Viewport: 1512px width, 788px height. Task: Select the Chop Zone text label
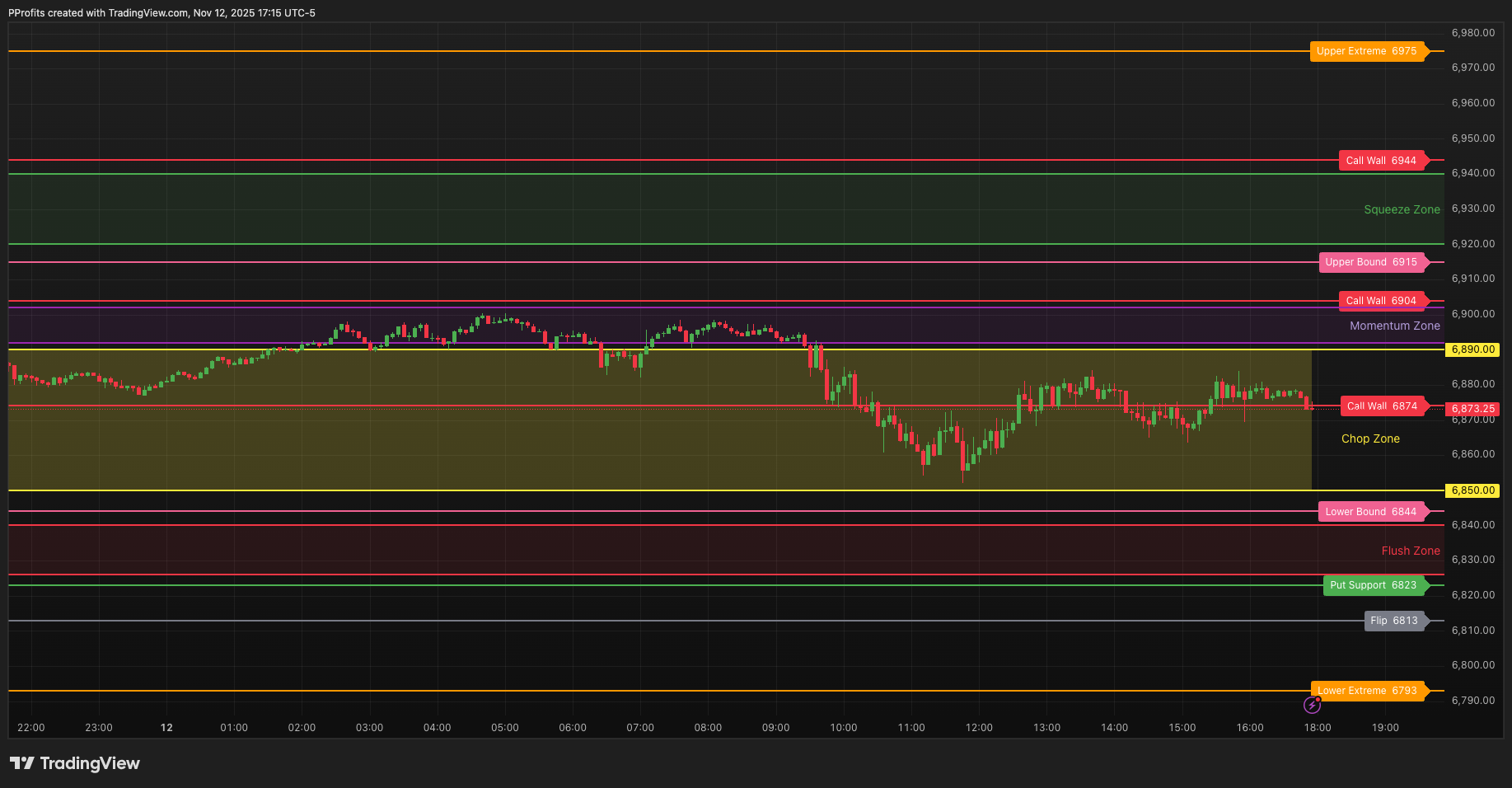[1369, 439]
